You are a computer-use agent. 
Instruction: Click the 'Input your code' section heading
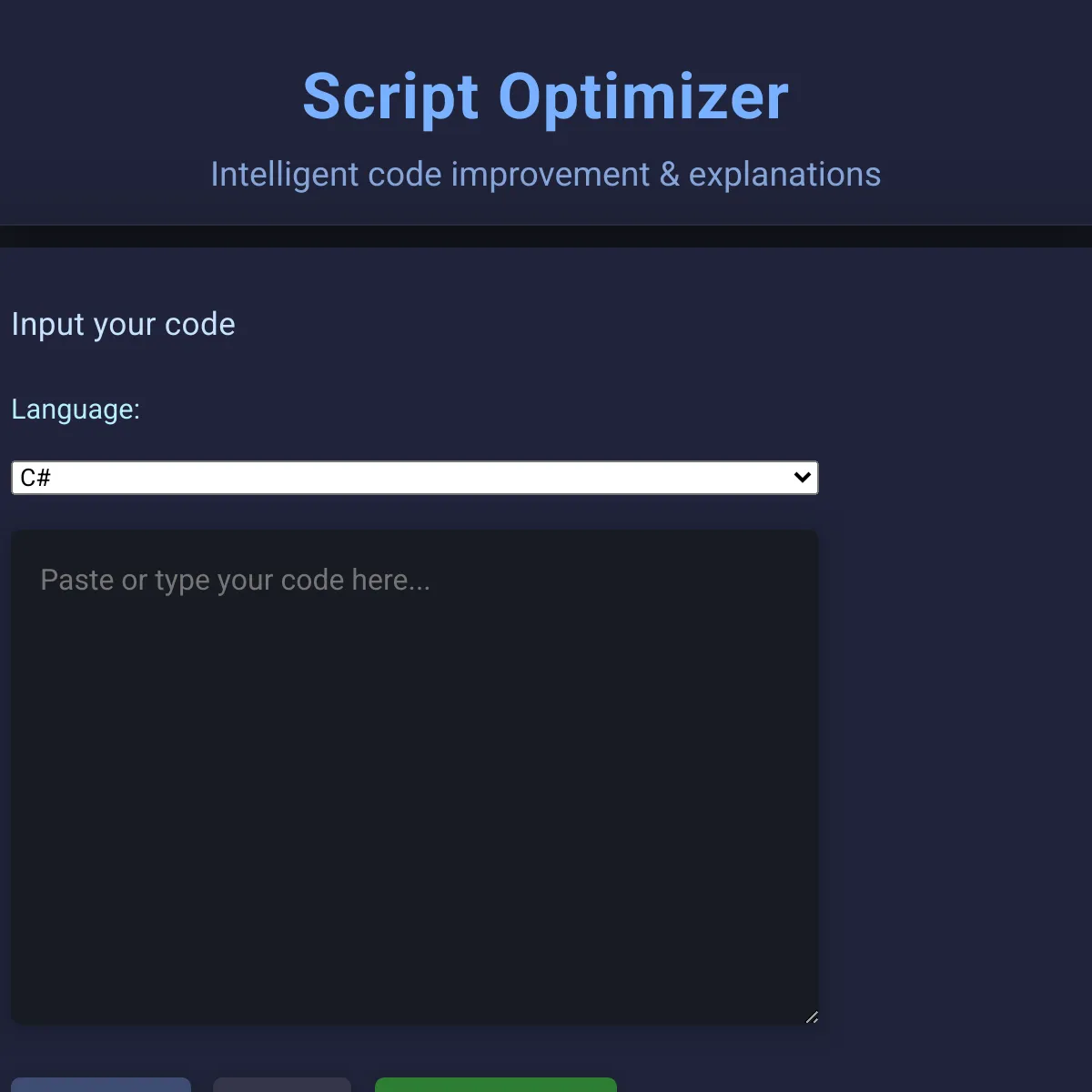[123, 324]
